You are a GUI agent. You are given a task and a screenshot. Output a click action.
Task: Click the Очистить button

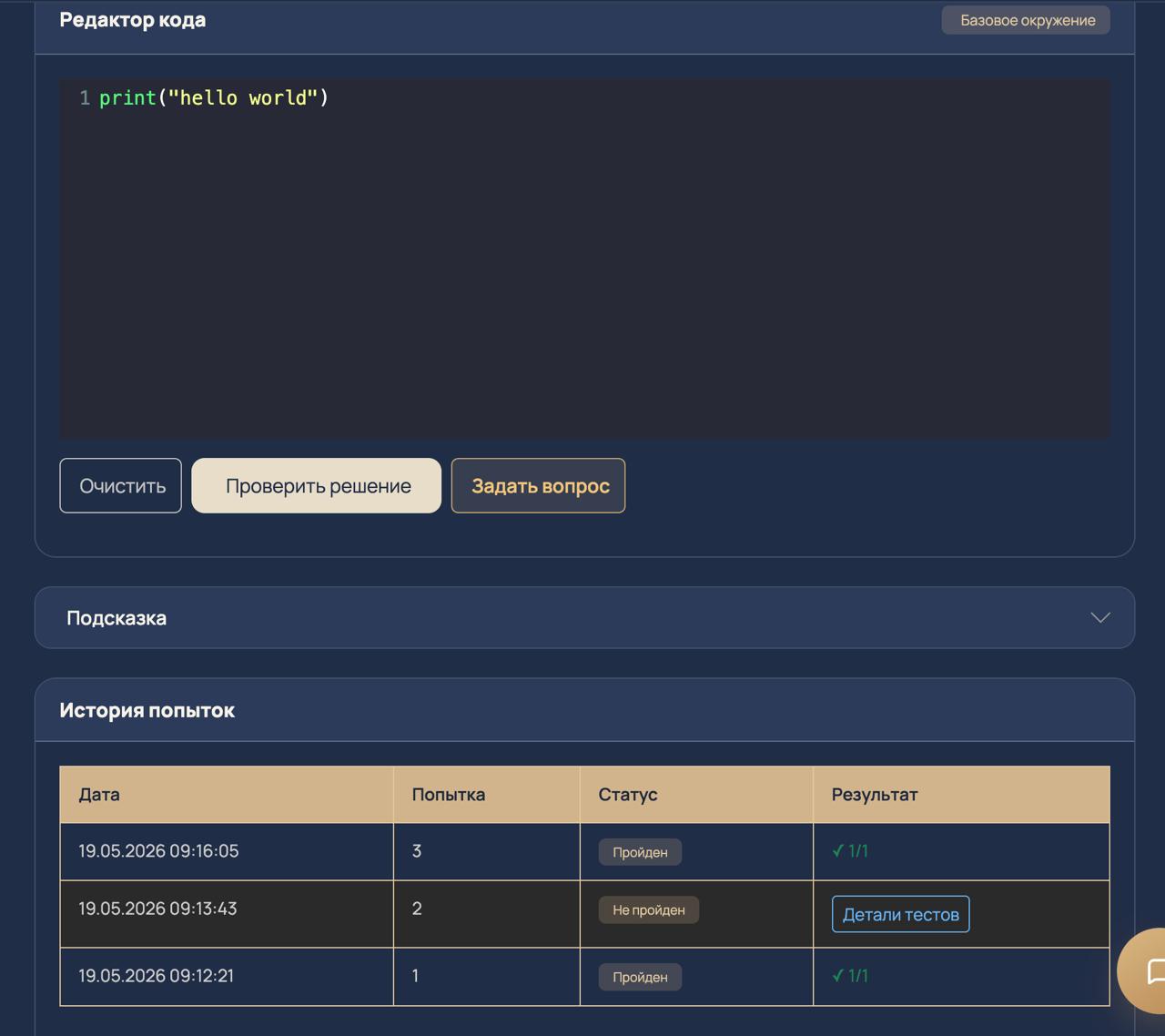point(121,485)
